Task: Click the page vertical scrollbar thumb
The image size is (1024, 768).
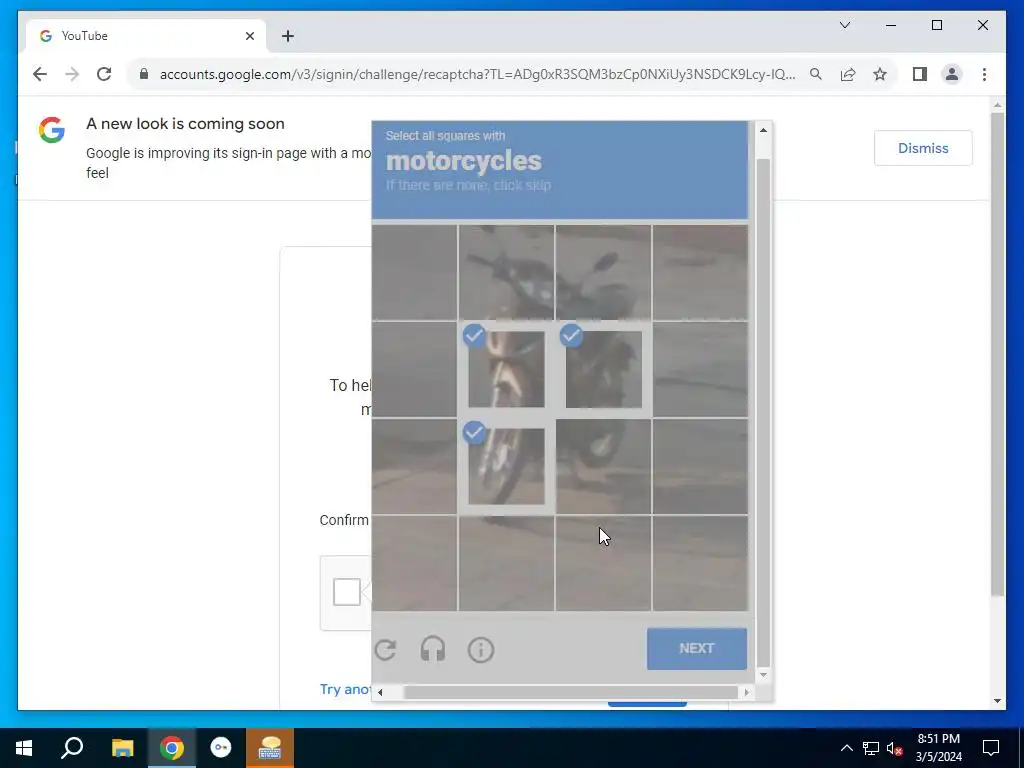Action: point(997,354)
